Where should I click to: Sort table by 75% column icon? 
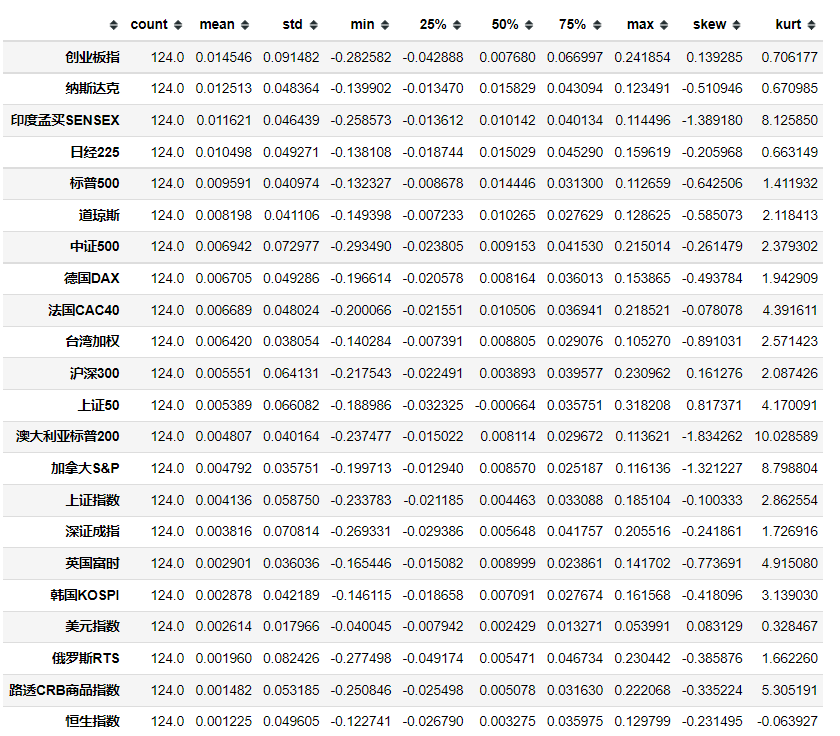(597, 25)
